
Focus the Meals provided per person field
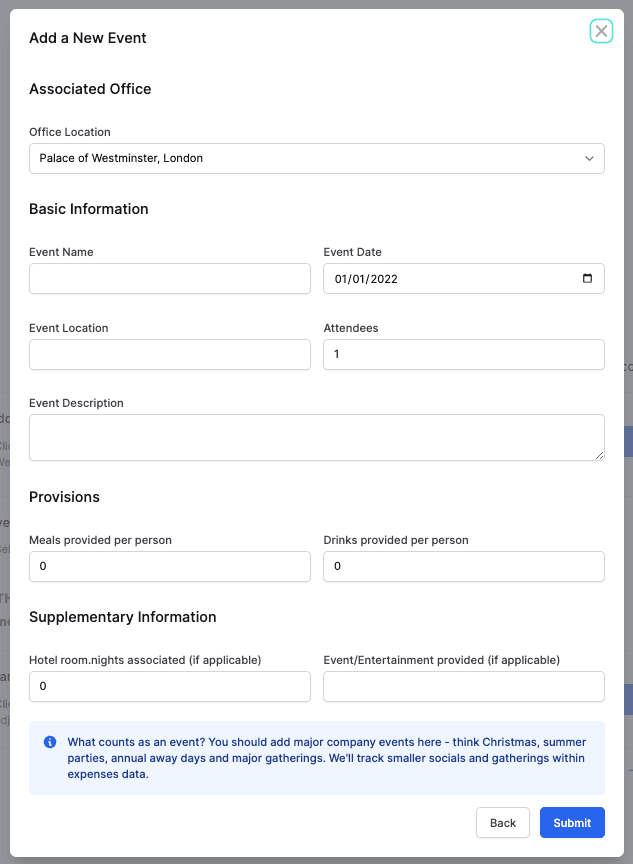(x=170, y=566)
